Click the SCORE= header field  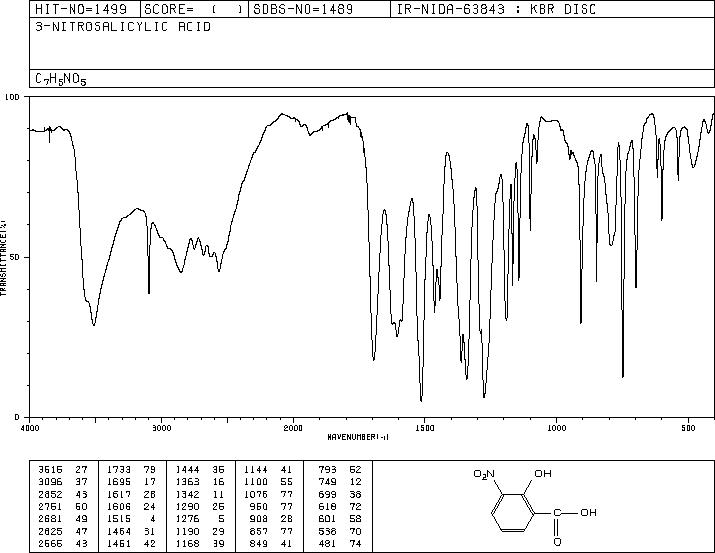(x=194, y=9)
